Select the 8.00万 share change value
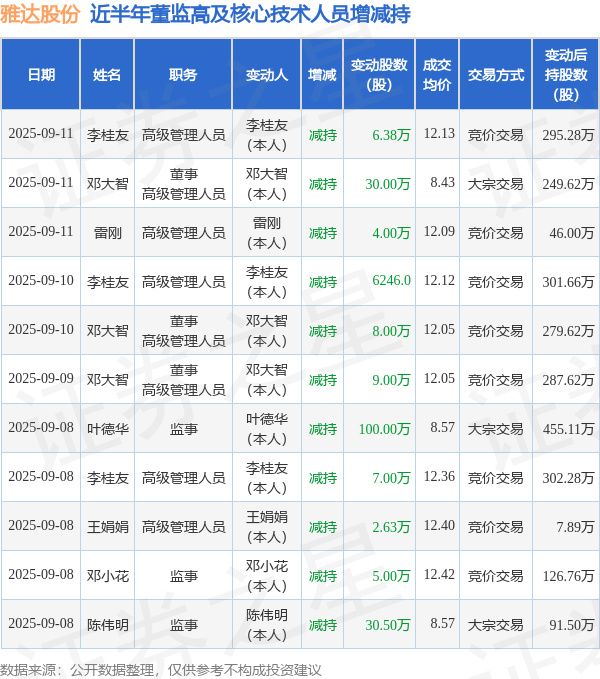Image resolution: width=600 pixels, height=679 pixels. pos(391,330)
